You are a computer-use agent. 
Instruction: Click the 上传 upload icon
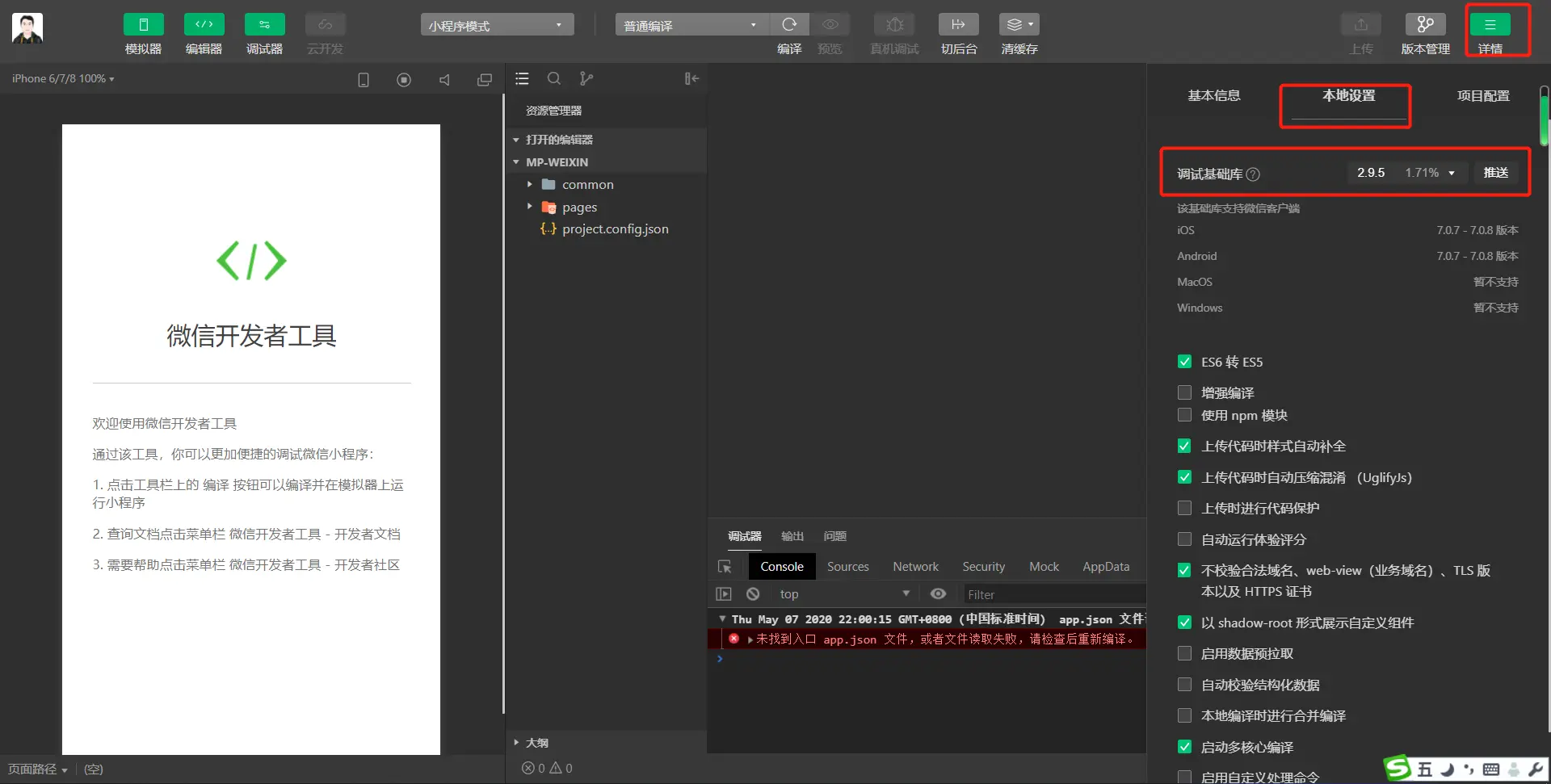(1361, 25)
